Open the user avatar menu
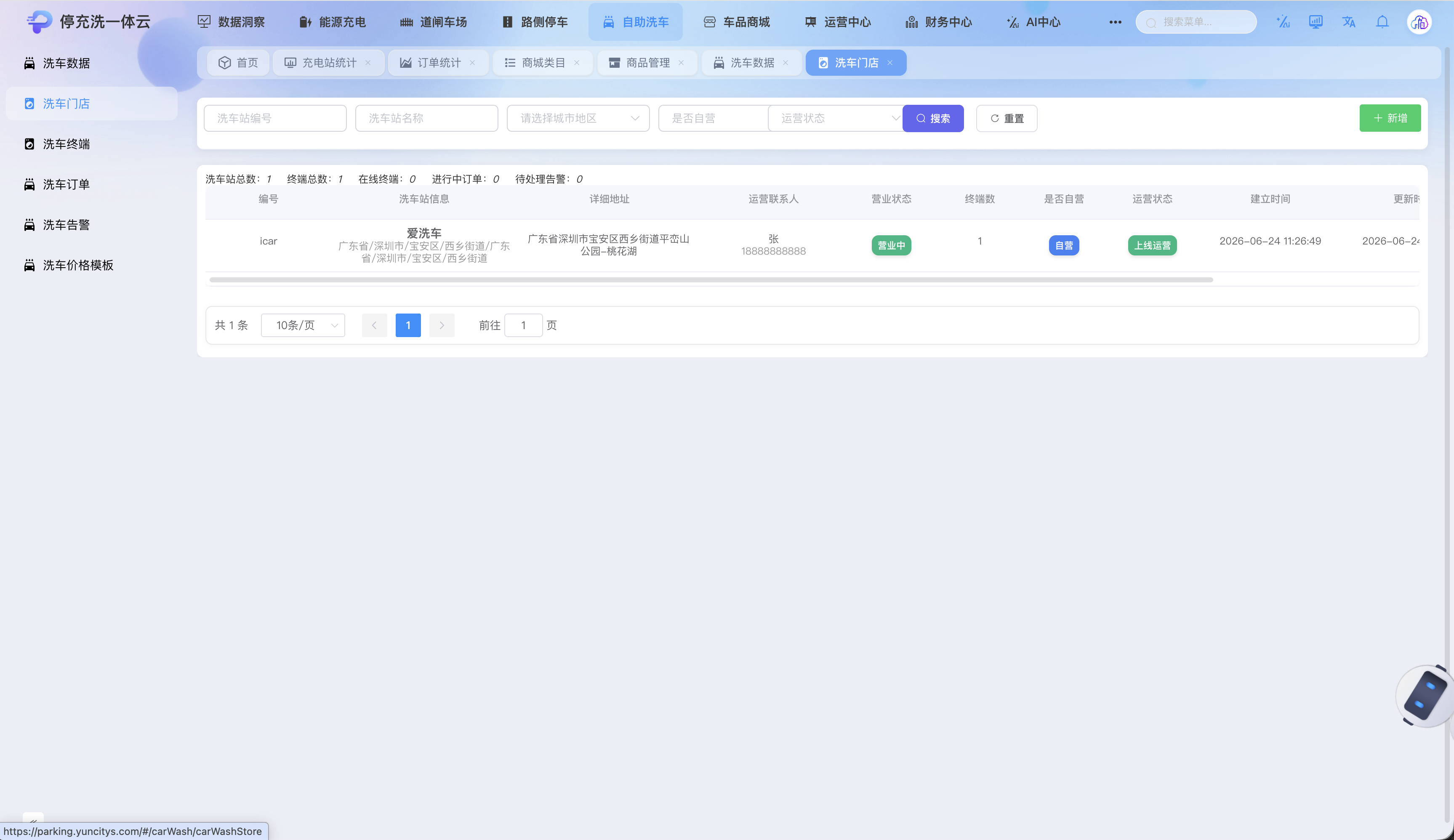Screen dimensions: 1454x840 click(x=1419, y=22)
